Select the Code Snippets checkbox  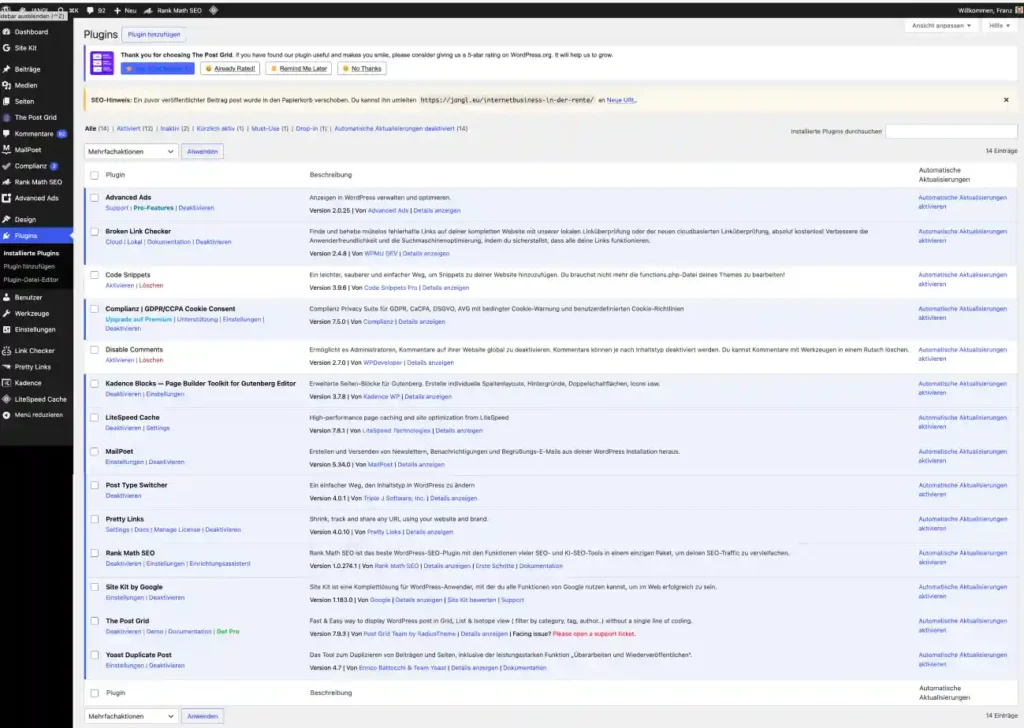click(95, 275)
